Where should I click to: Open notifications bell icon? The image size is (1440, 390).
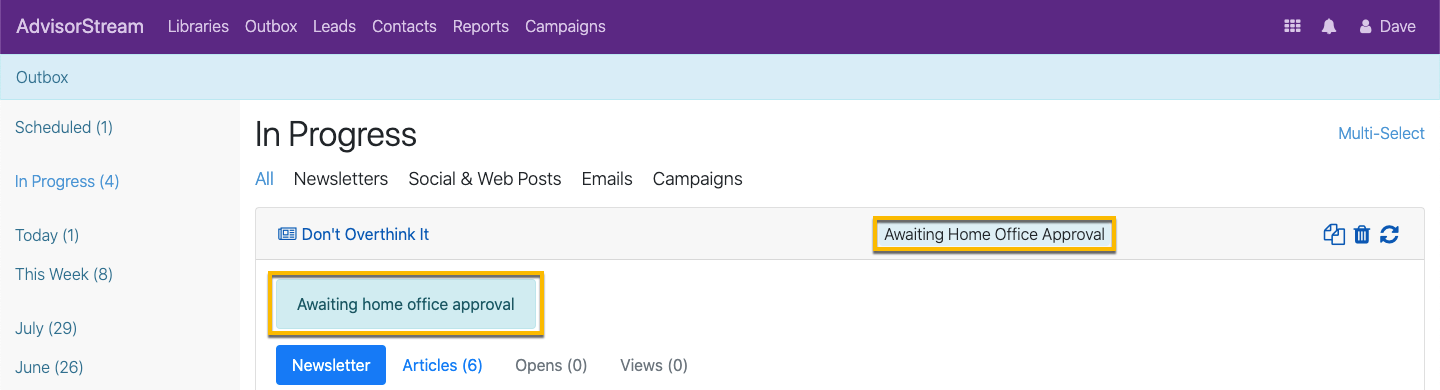(1329, 27)
